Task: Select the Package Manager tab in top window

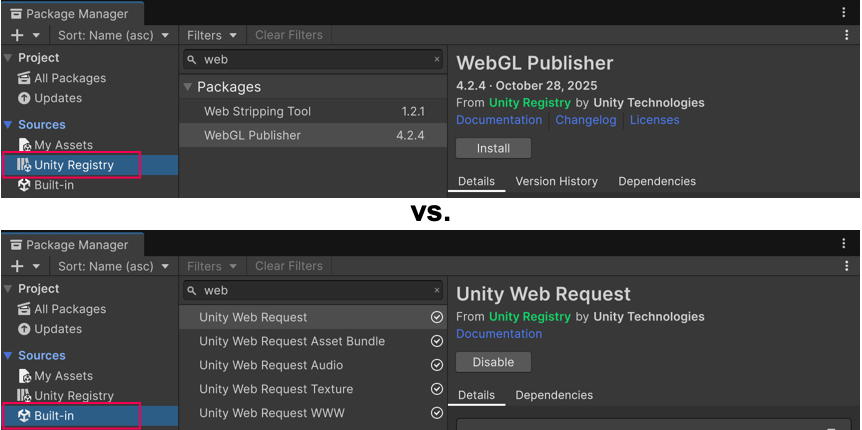Action: click(72, 14)
